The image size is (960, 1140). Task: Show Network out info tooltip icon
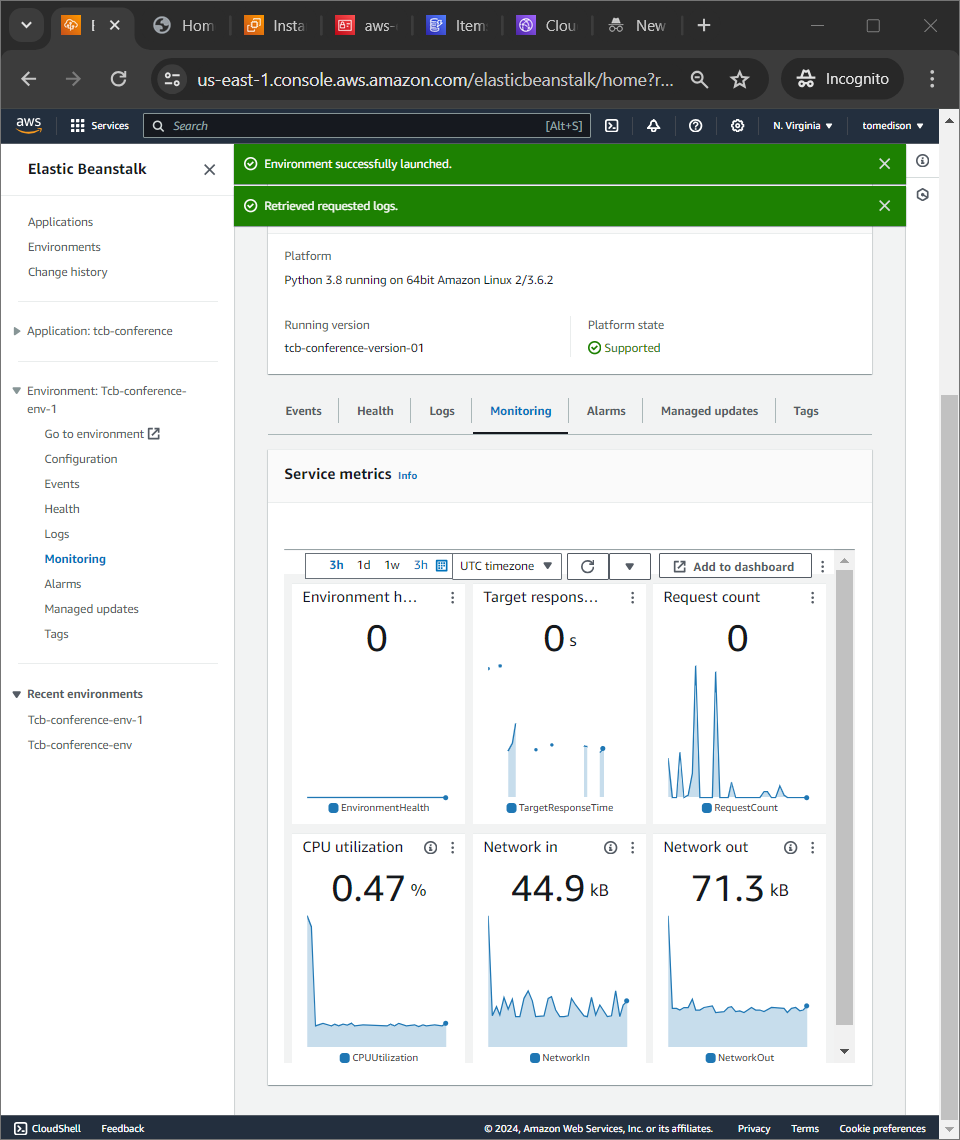point(791,848)
